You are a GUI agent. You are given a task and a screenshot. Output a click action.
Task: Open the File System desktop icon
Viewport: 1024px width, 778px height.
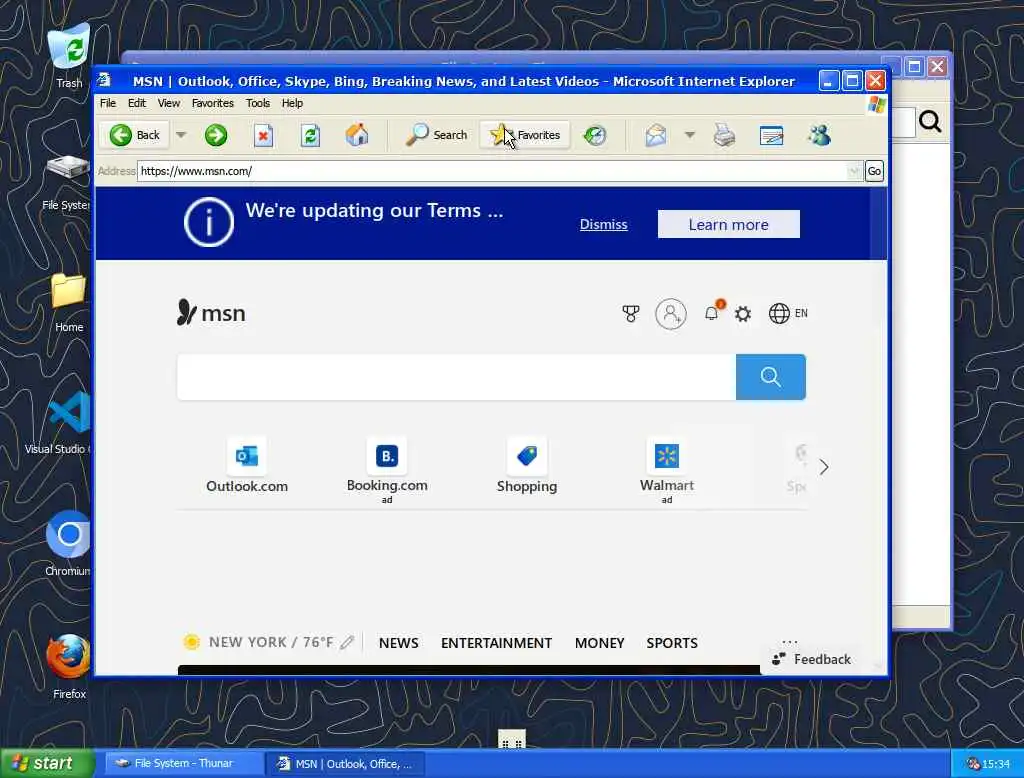67,183
